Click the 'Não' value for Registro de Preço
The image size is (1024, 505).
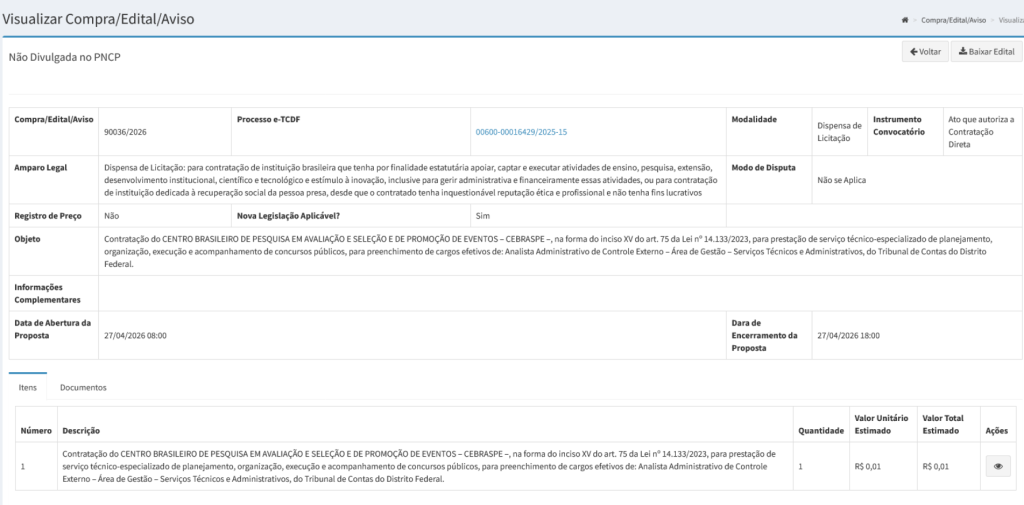pos(112,216)
